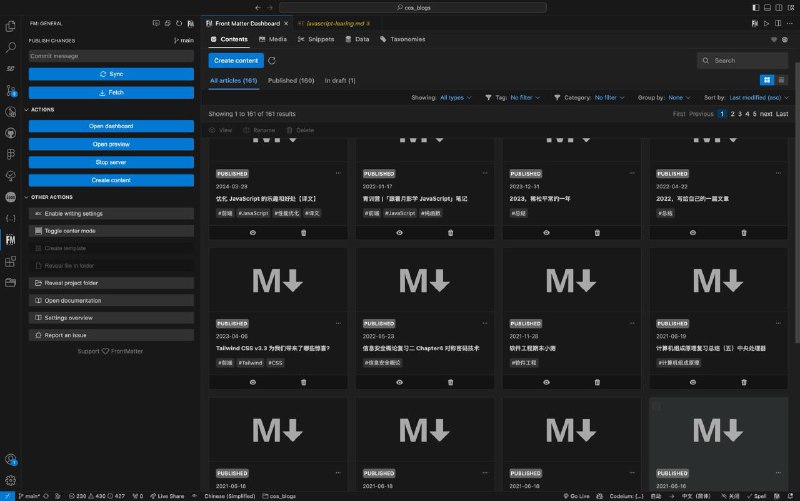Image resolution: width=800 pixels, height=501 pixels.
Task: Switch to grid view layout
Action: tap(767, 79)
